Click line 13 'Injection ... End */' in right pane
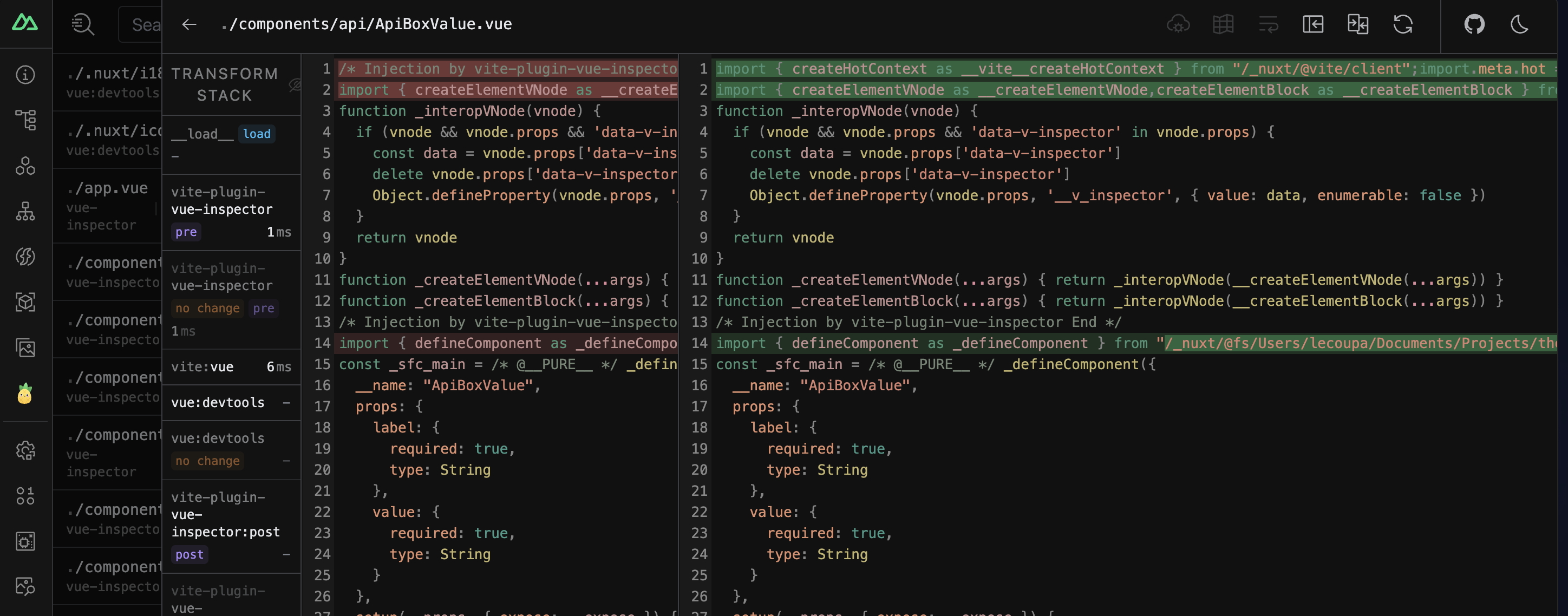The image size is (1568, 616). coord(918,322)
